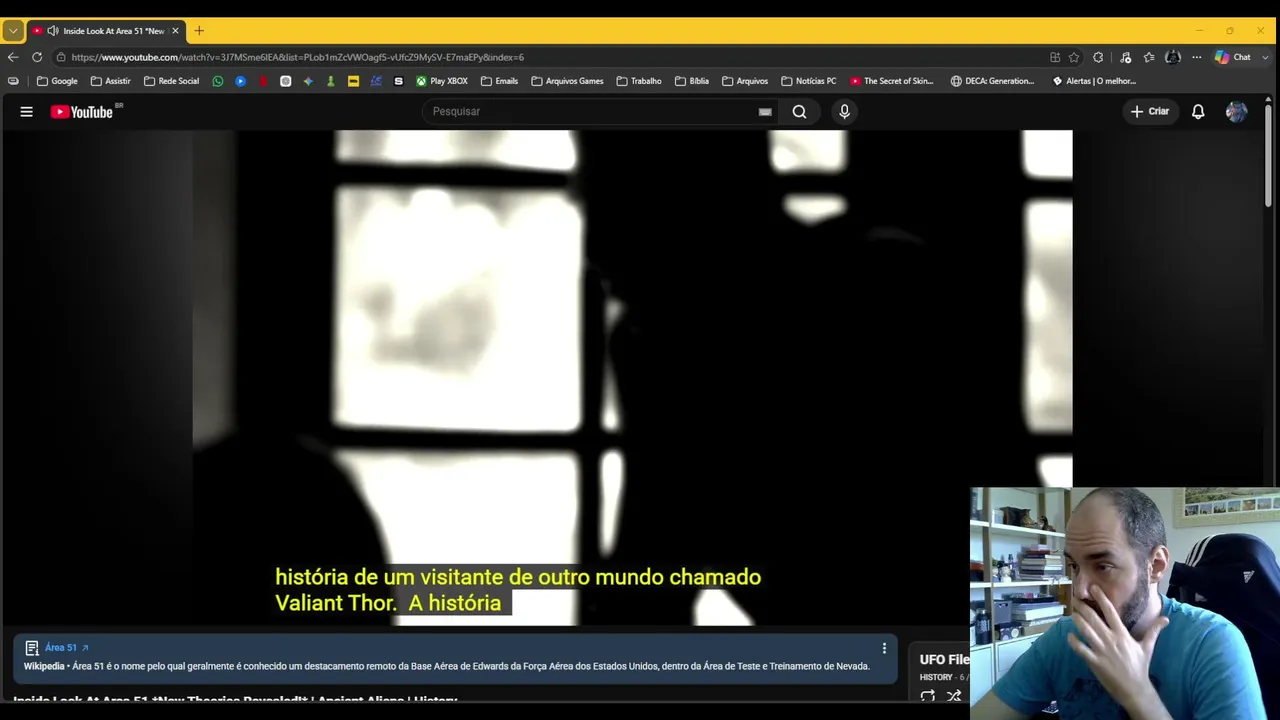
Task: Open The Secret of Skin bookmark
Action: 892,81
